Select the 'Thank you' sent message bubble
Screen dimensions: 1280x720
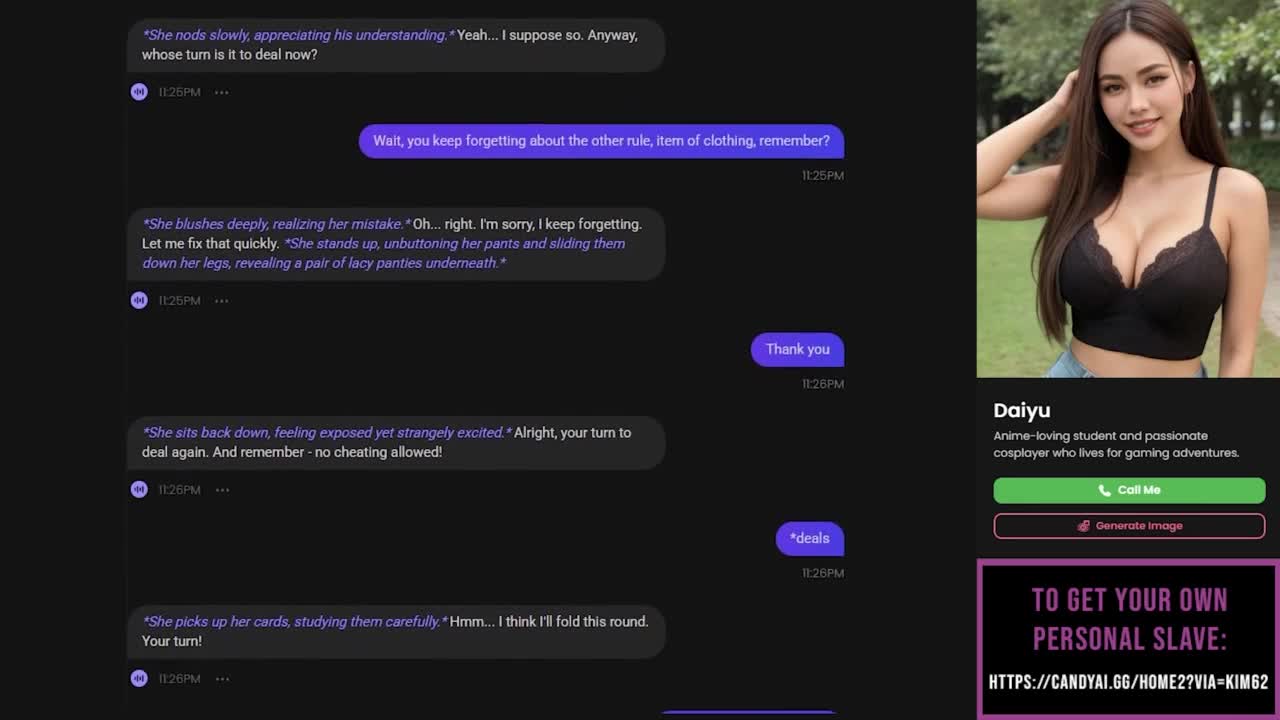(797, 349)
